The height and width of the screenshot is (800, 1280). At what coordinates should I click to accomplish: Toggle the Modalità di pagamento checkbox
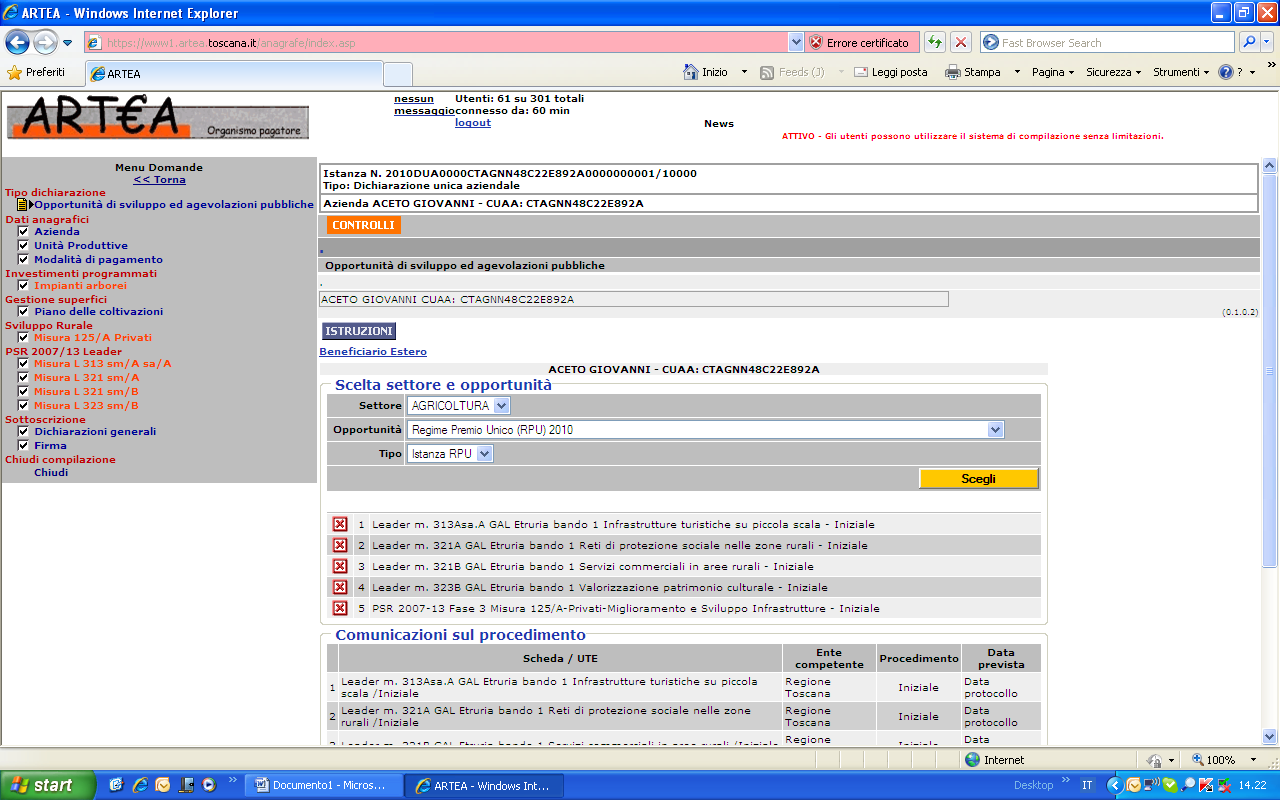(x=23, y=259)
